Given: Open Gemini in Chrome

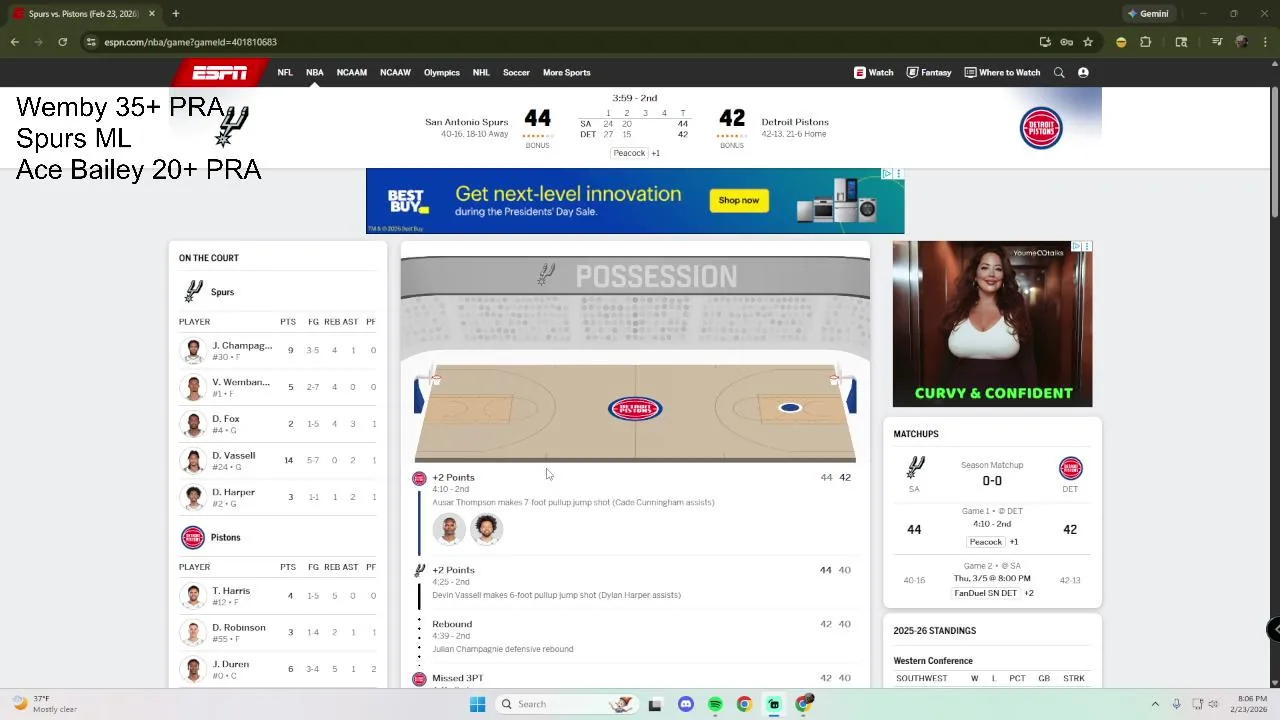Looking at the screenshot, I should (1148, 14).
